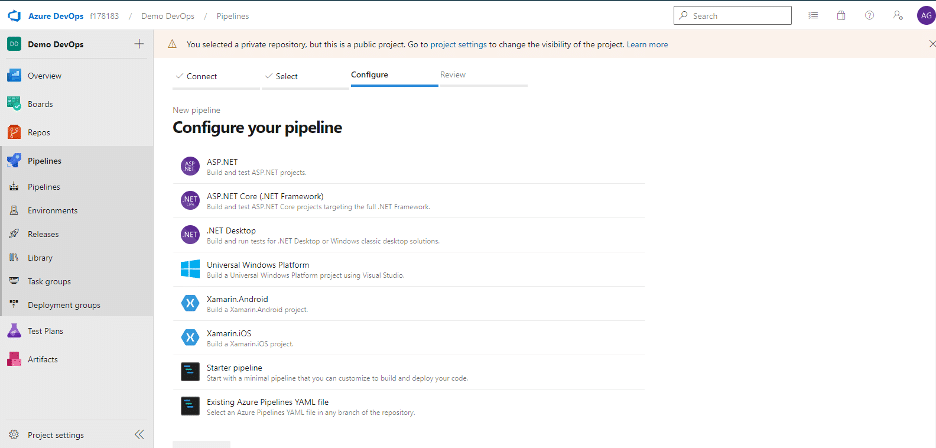Click the Deployment groups icon
The width and height of the screenshot is (936, 448).
click(14, 305)
